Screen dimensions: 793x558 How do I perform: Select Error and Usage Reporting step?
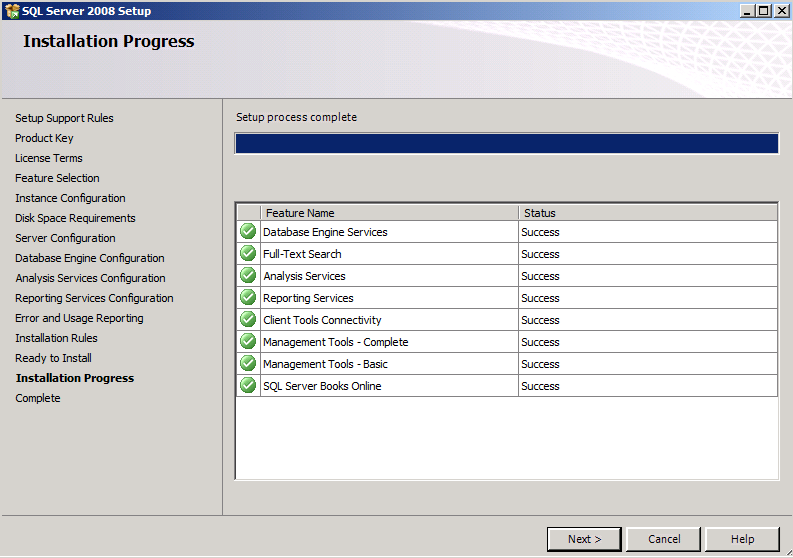point(79,318)
